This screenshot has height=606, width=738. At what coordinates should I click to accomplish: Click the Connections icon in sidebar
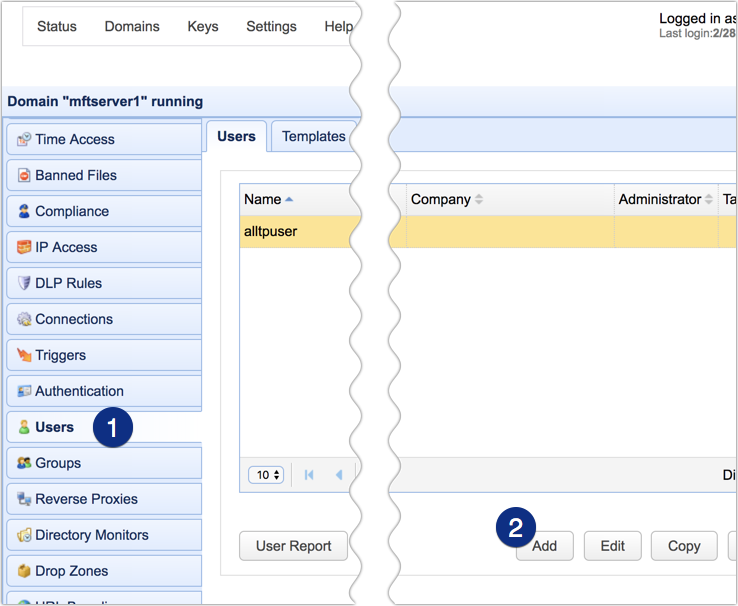click(24, 320)
